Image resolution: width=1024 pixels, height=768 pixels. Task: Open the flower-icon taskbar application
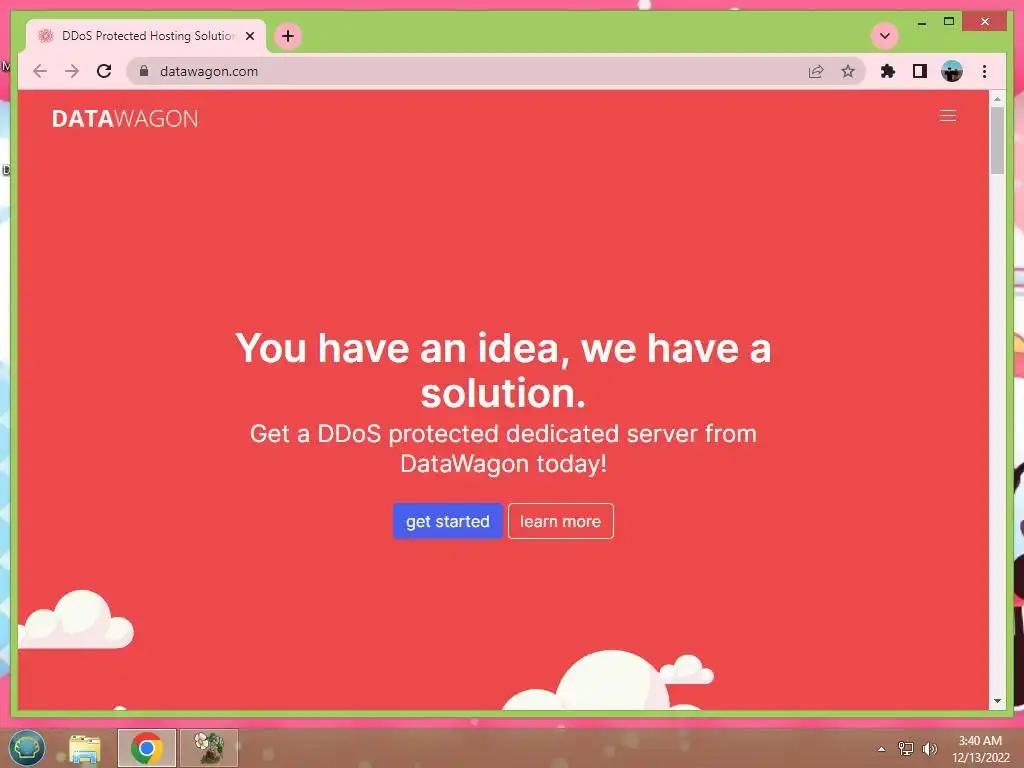[x=209, y=748]
